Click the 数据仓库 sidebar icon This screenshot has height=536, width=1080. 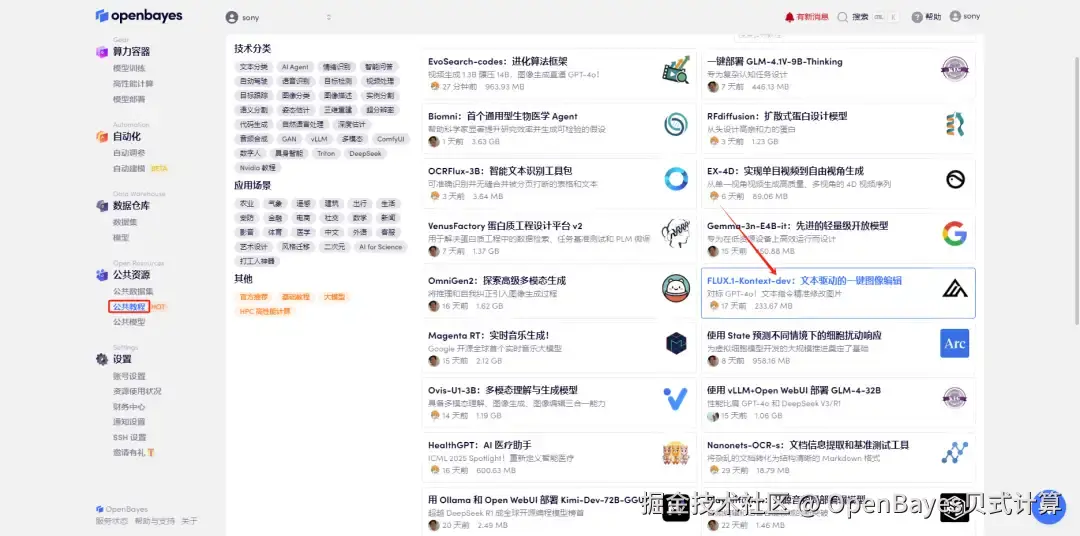point(102,205)
